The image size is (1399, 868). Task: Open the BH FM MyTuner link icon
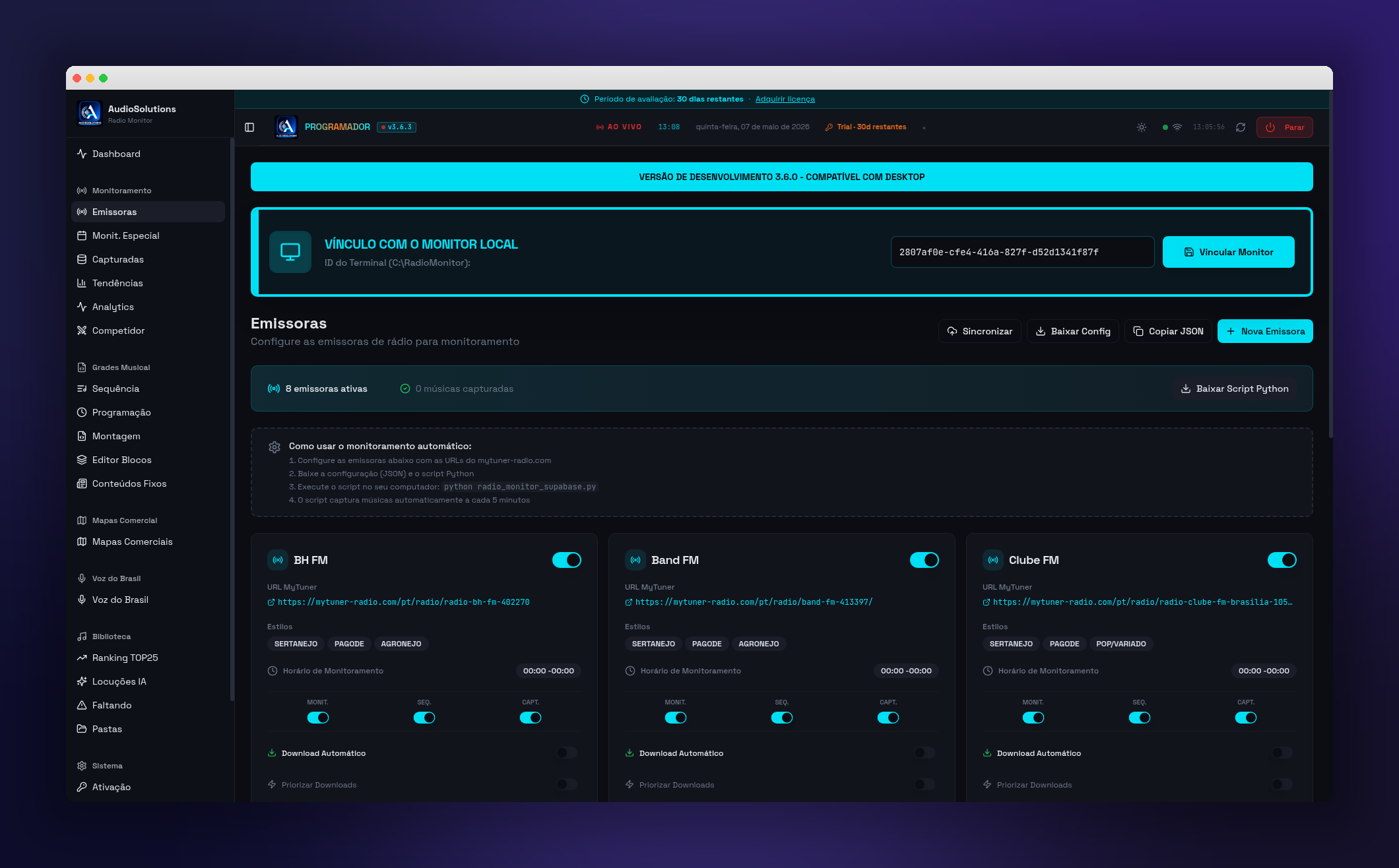click(271, 602)
